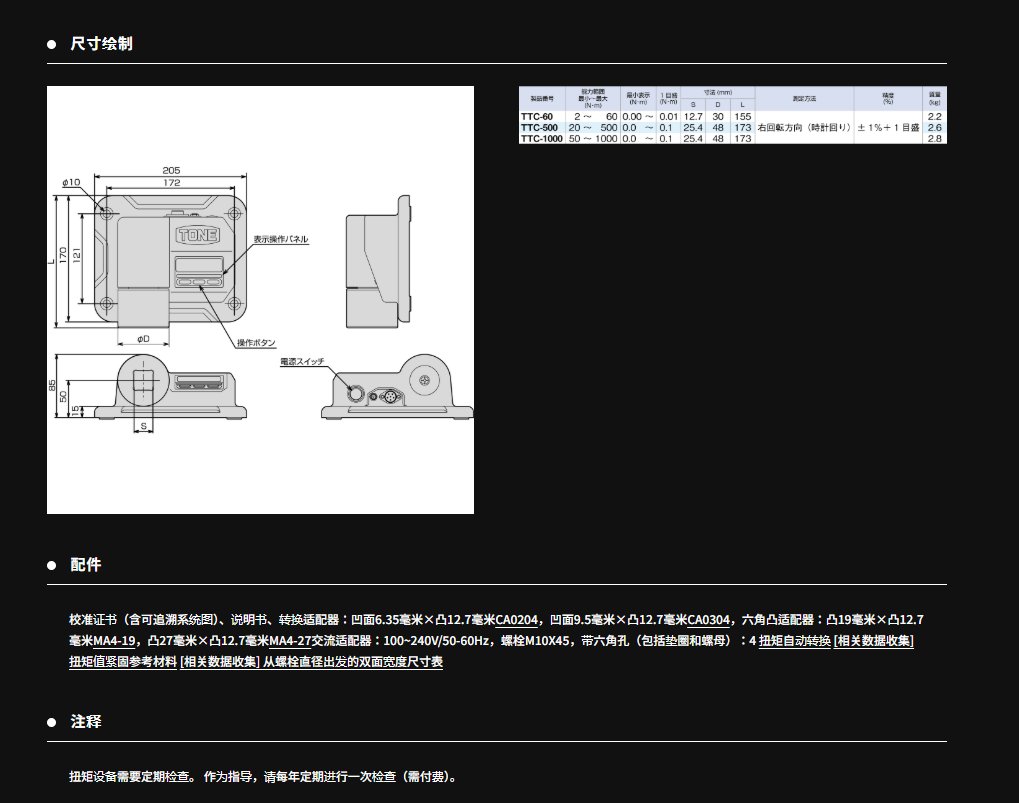This screenshot has height=803, width=1019.
Task: Follow the MA4-27 adapter link
Action: [x=291, y=641]
